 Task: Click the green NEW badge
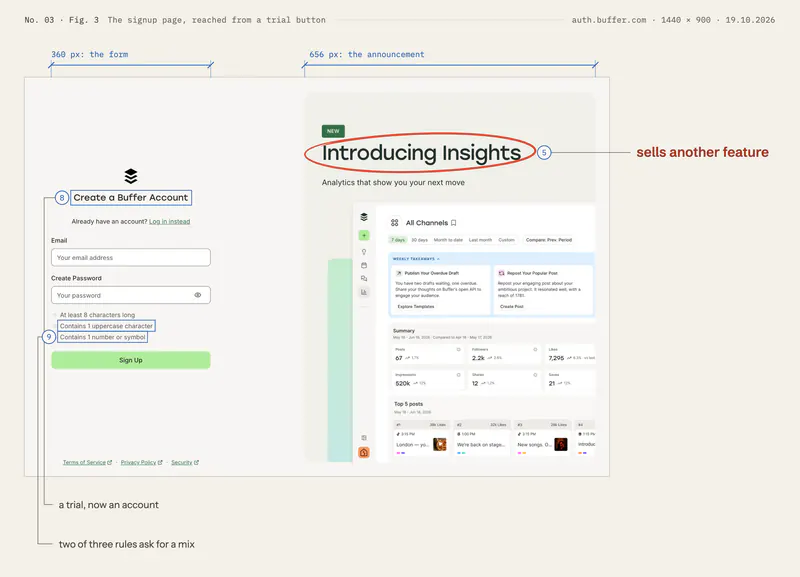coord(333,131)
